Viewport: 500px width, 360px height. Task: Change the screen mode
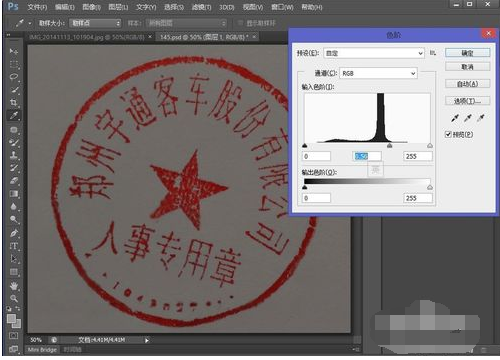tap(14, 349)
